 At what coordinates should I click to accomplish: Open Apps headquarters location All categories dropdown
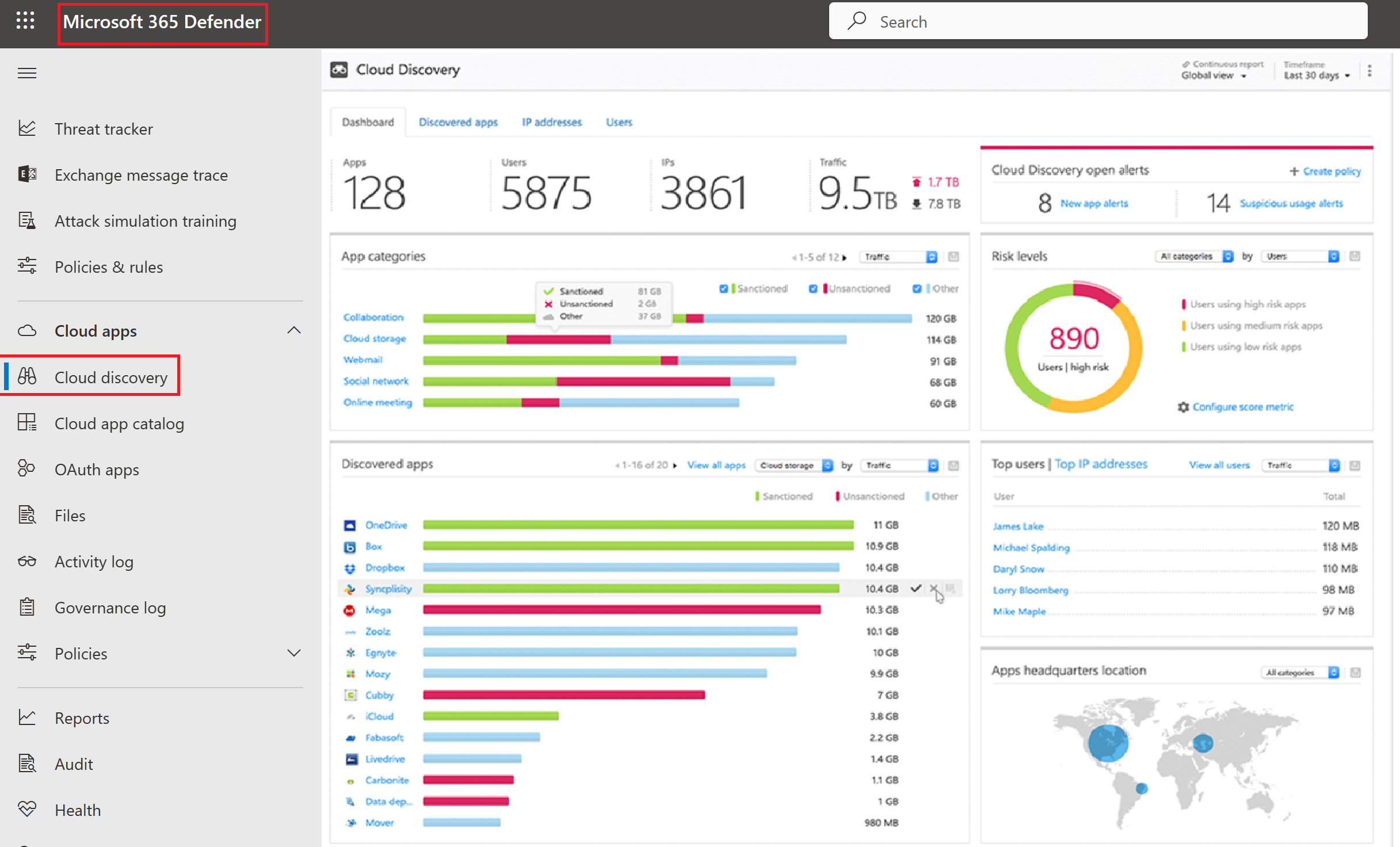[x=1300, y=672]
